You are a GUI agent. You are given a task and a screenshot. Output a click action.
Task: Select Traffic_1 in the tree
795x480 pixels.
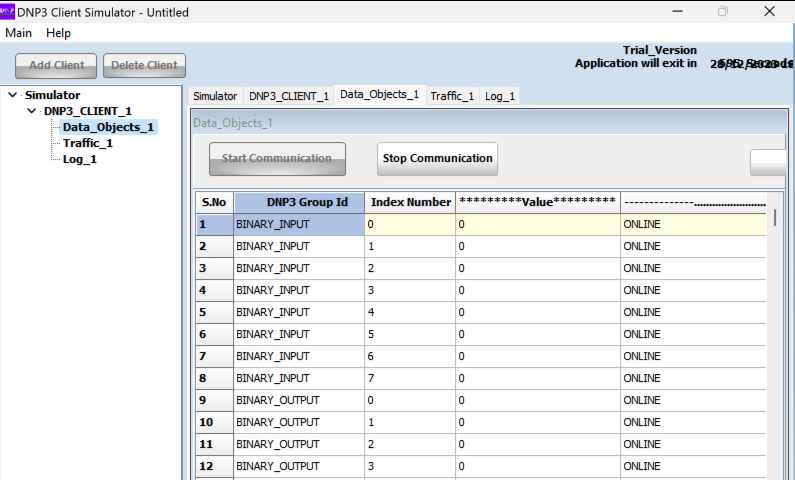[x=88, y=143]
